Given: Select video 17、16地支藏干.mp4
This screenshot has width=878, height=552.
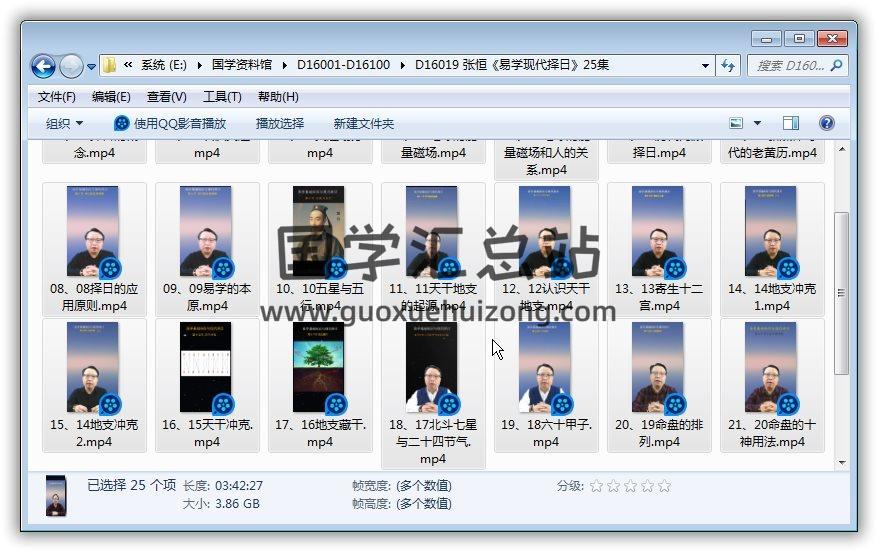Looking at the screenshot, I should [x=320, y=385].
